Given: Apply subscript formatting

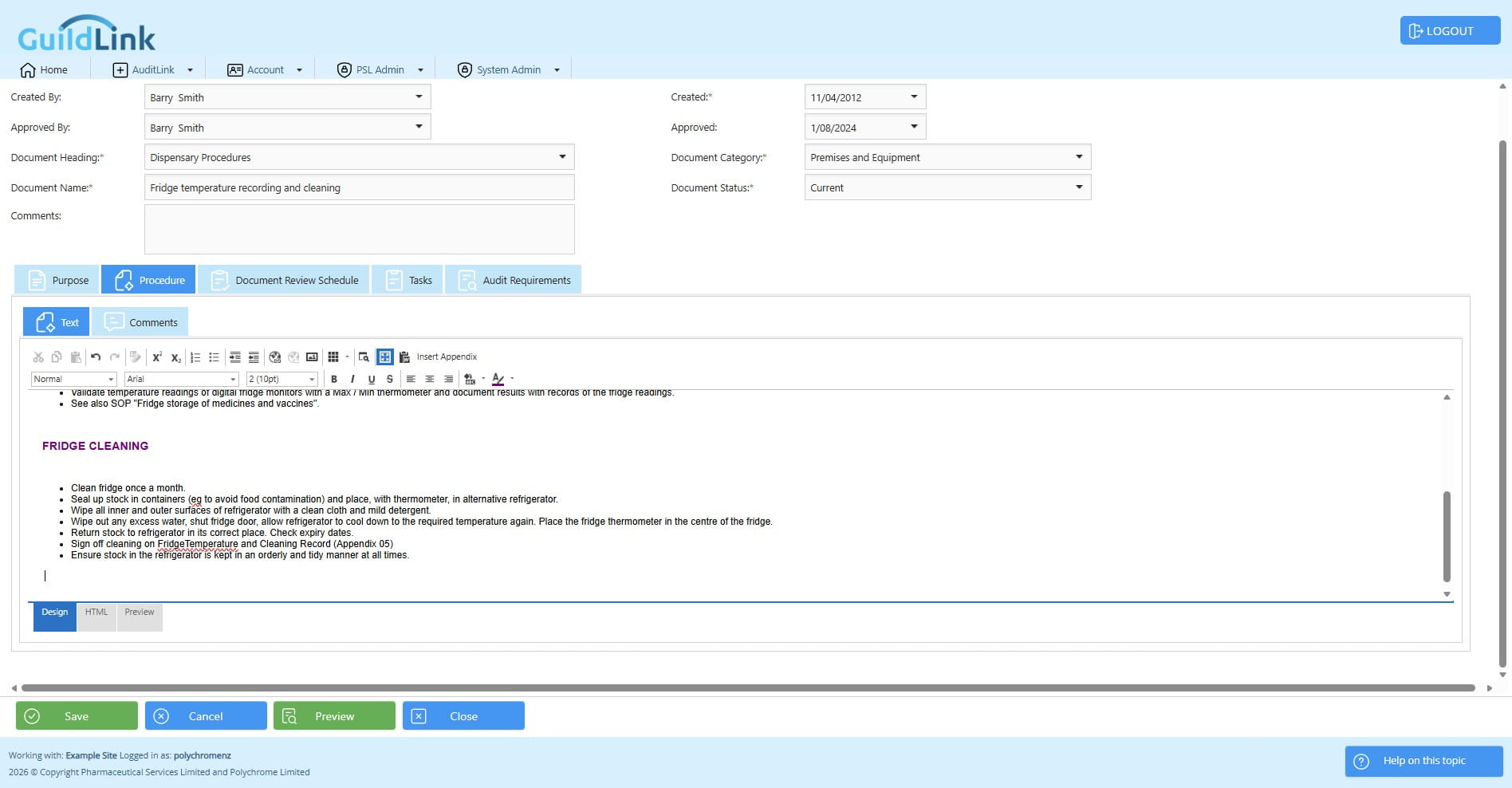Looking at the screenshot, I should click(x=175, y=357).
